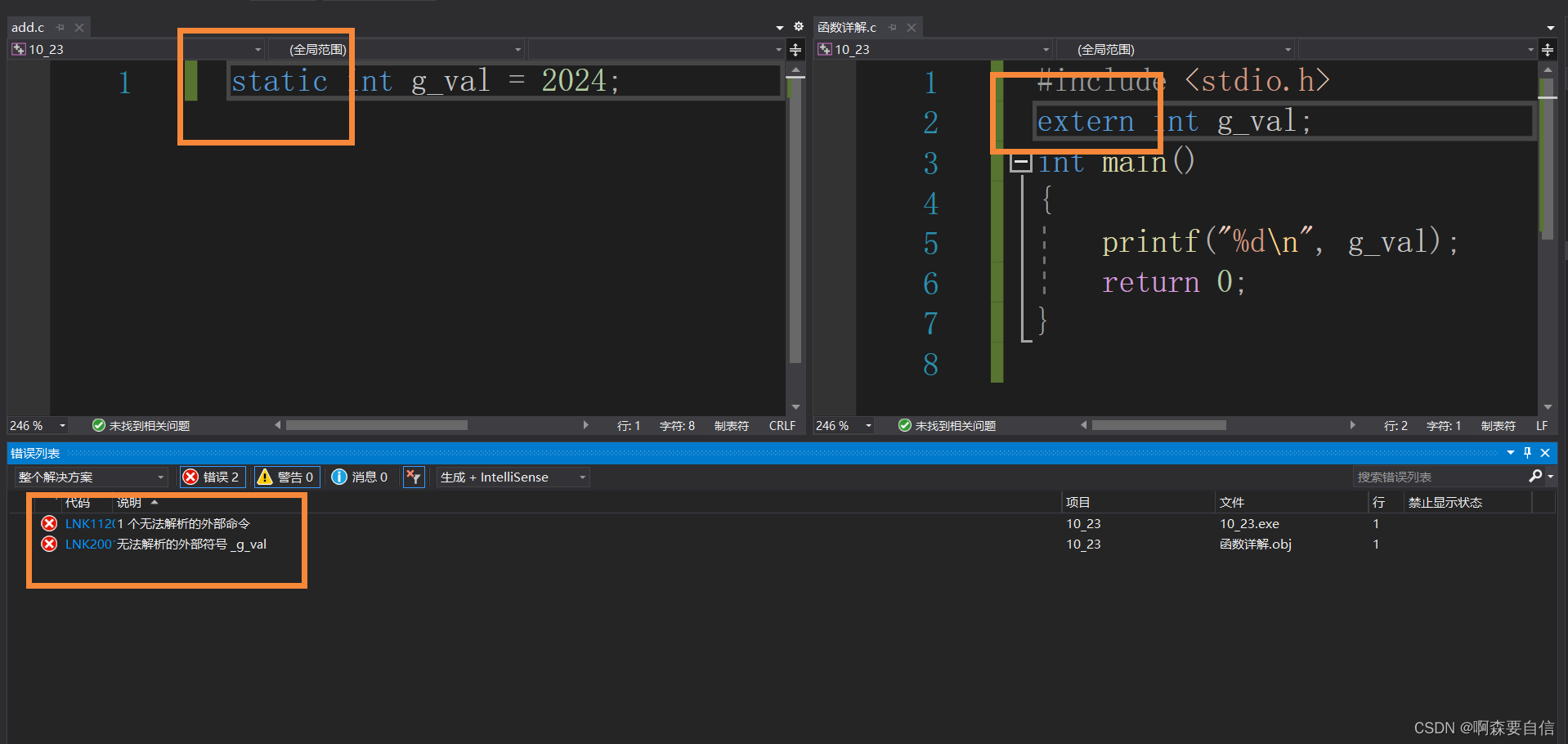Click the LF line ending indicator

[x=1542, y=426]
